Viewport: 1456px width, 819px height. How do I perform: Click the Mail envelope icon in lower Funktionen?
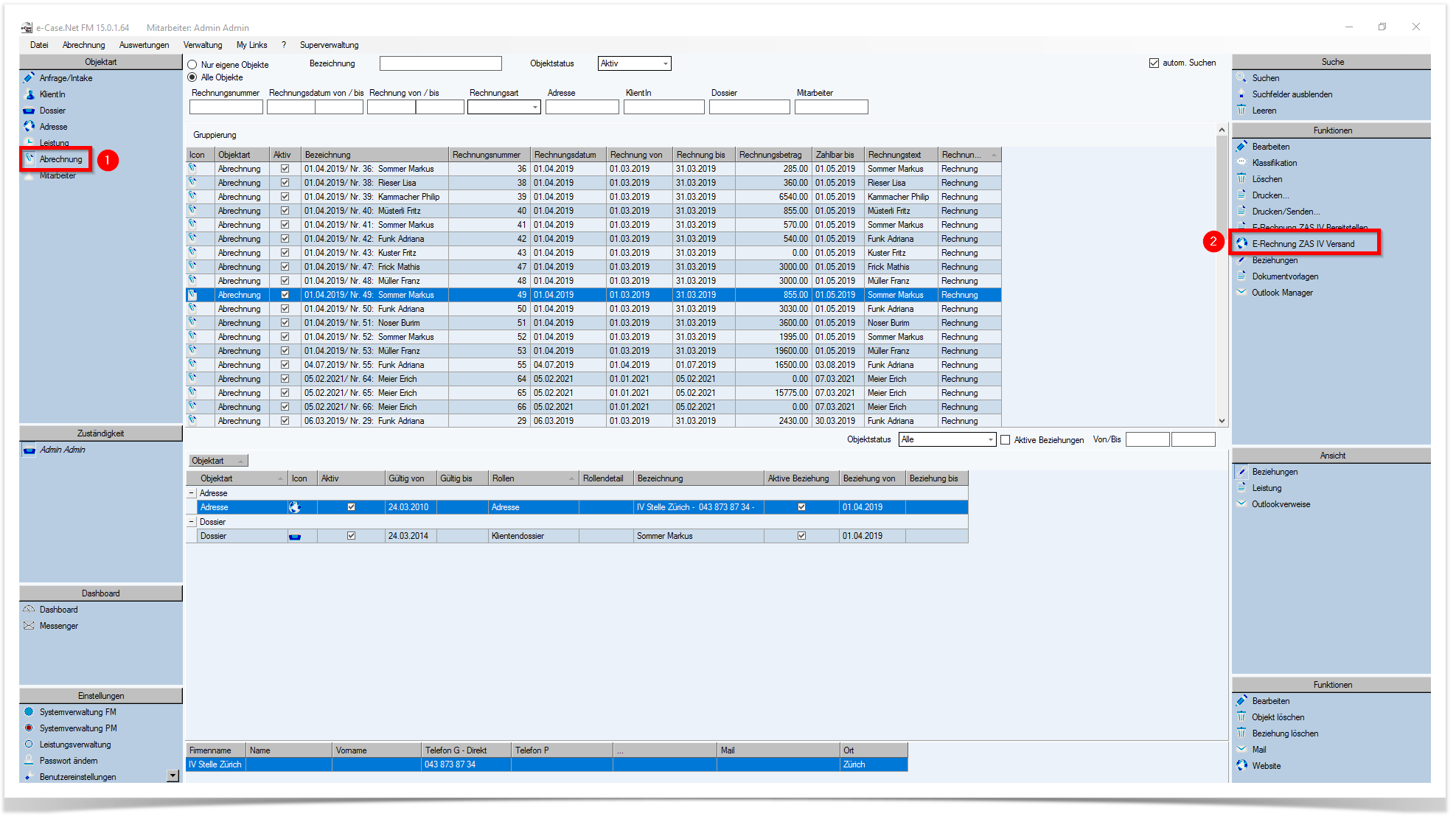1241,750
